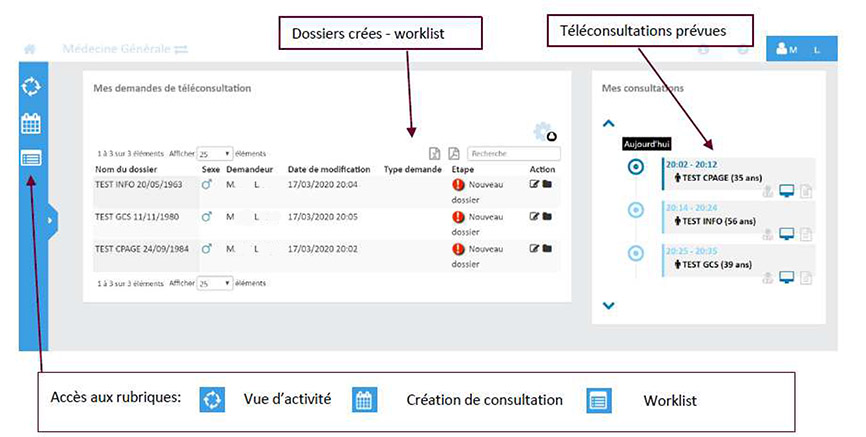Viewport: 866px width, 437px height.
Task: Click the alert icon in TEST CPAGE row
Action: (458, 249)
